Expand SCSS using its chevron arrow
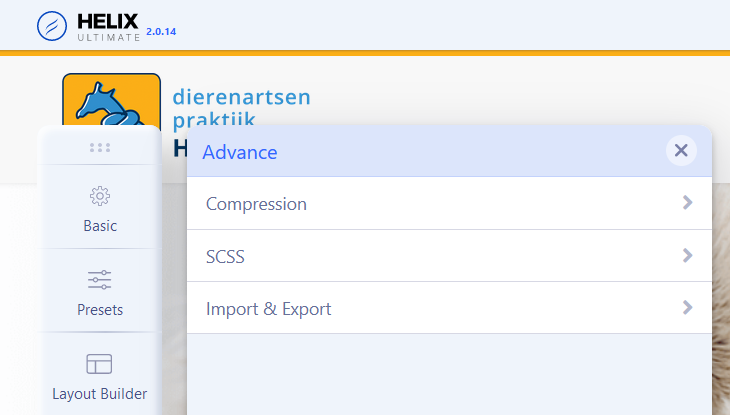The height and width of the screenshot is (415, 730). [x=687, y=256]
